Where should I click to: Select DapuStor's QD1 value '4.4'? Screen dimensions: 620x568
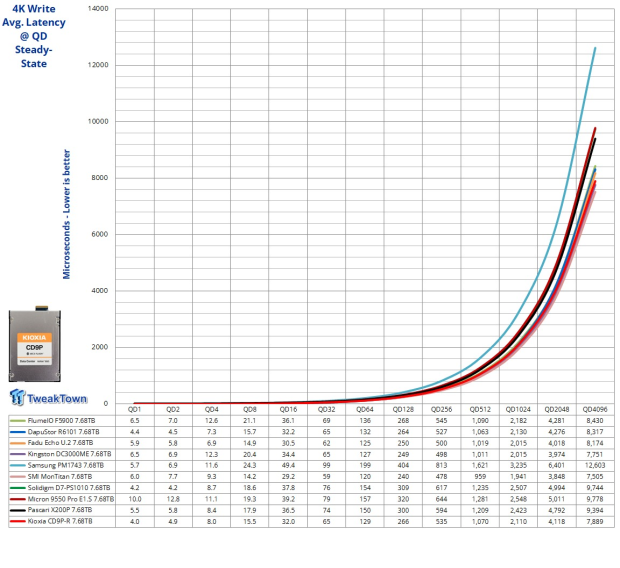tap(135, 432)
